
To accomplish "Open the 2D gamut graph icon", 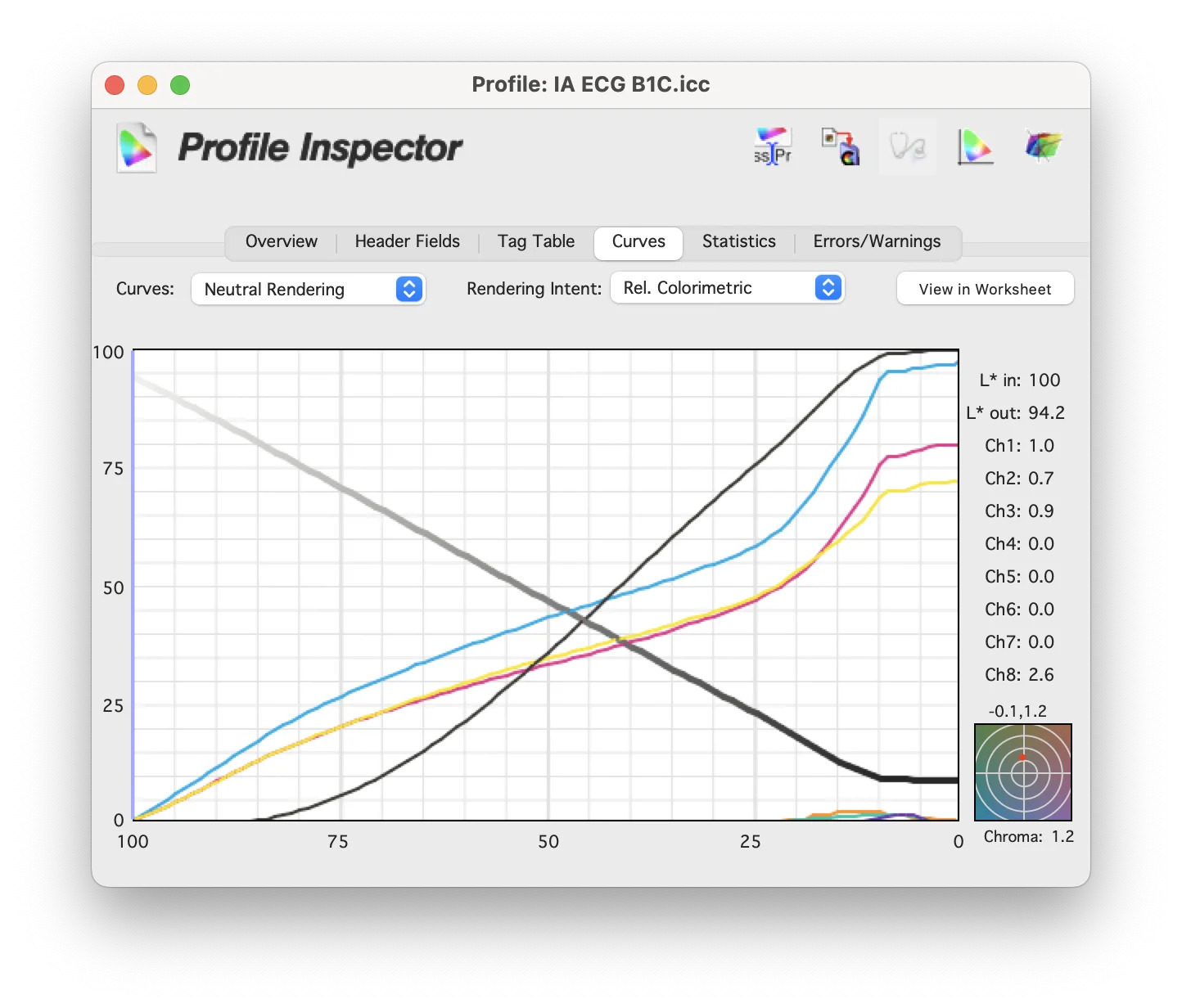I will [x=976, y=146].
